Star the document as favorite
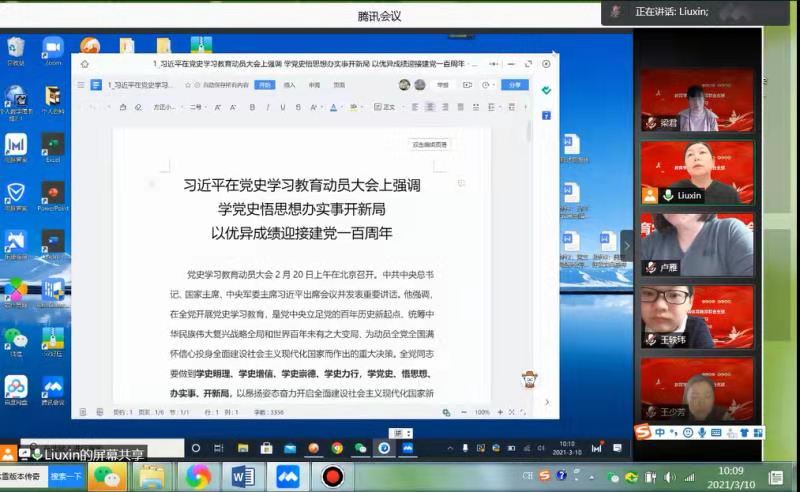Screen dimensions: 800x492 click(x=186, y=85)
